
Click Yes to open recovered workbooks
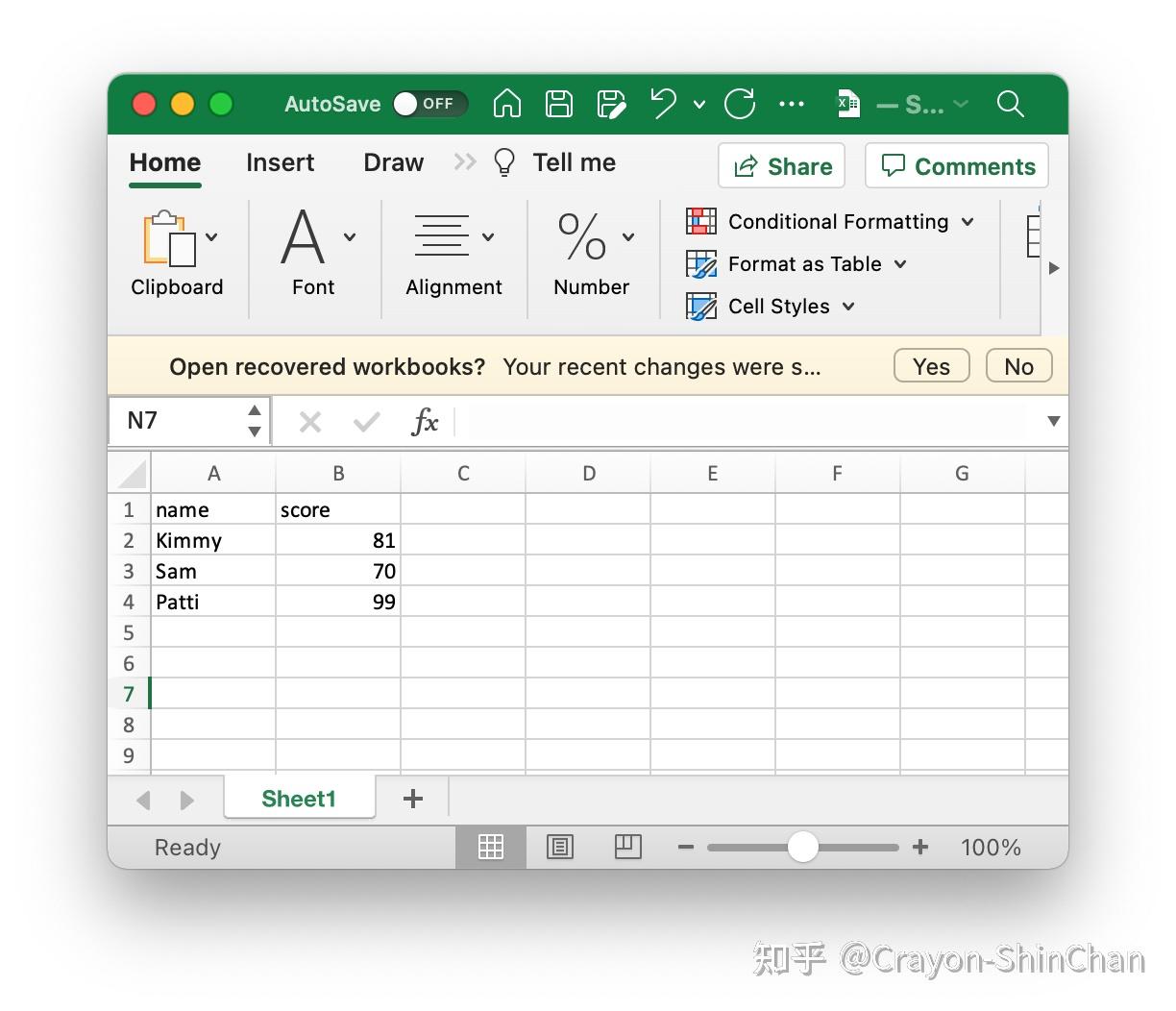pyautogui.click(x=930, y=365)
